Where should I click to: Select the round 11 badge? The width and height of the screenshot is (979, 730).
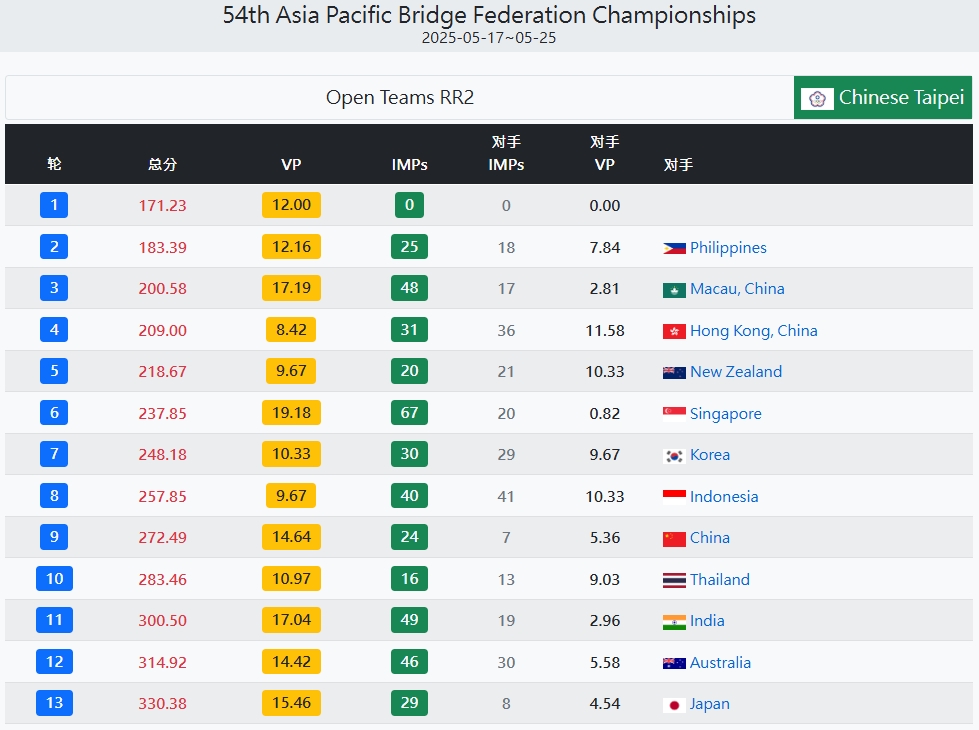(x=54, y=620)
